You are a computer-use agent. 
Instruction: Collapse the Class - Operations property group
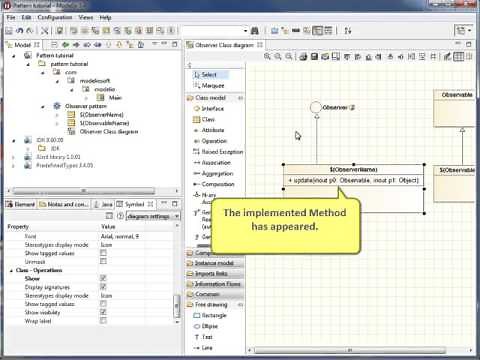[x=11, y=270]
